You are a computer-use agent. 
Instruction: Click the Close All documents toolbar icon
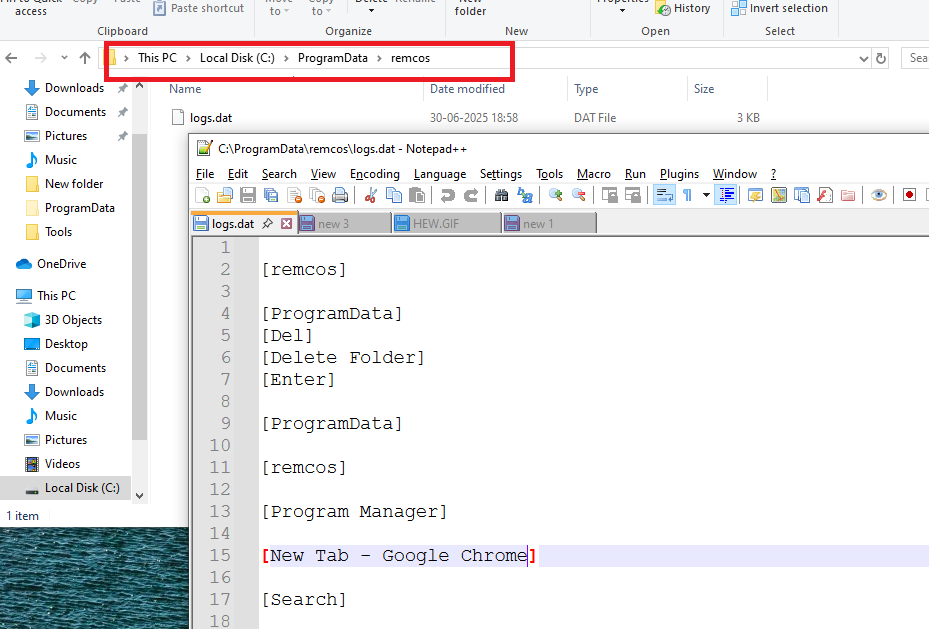tap(317, 195)
